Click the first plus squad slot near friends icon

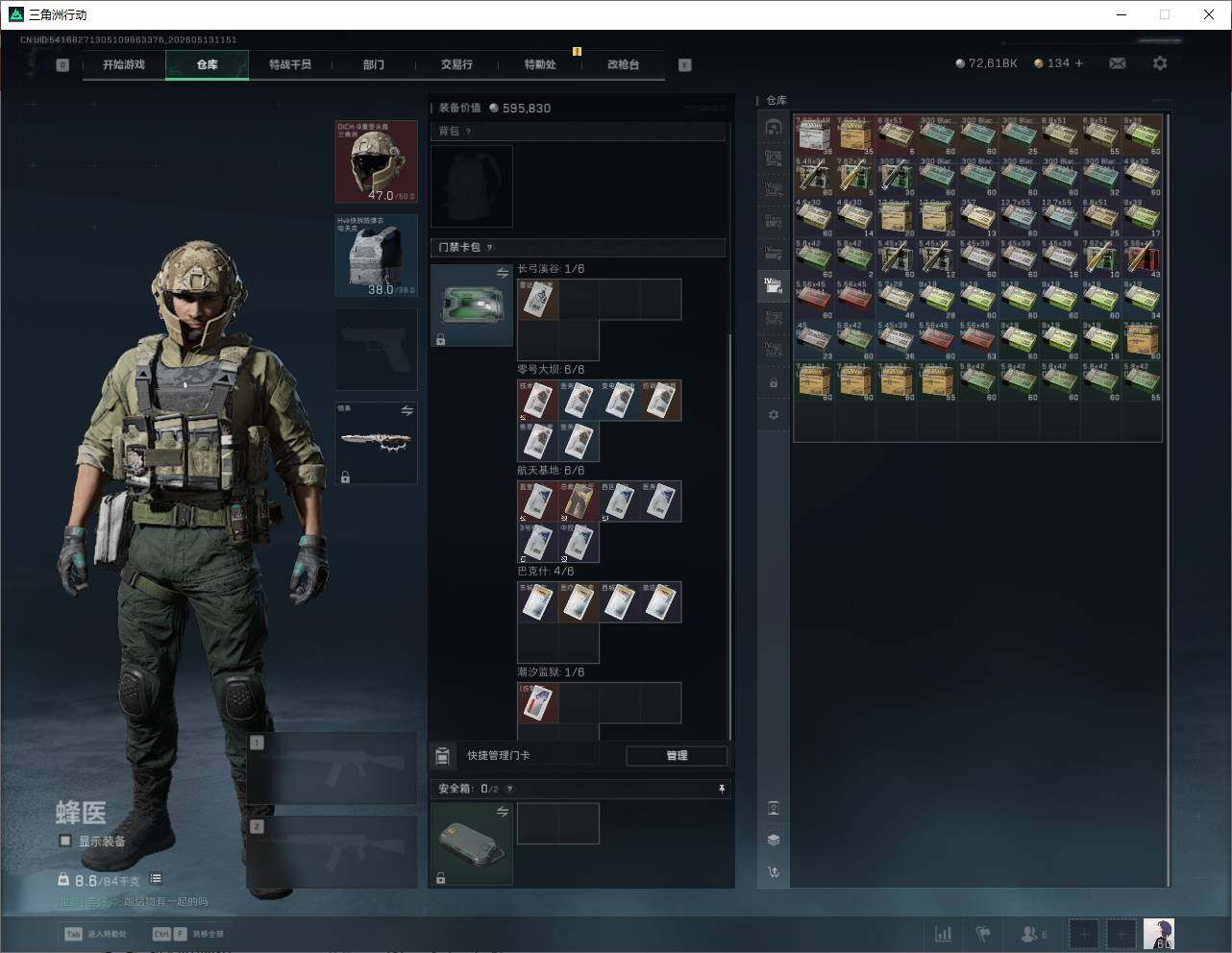click(x=1083, y=934)
